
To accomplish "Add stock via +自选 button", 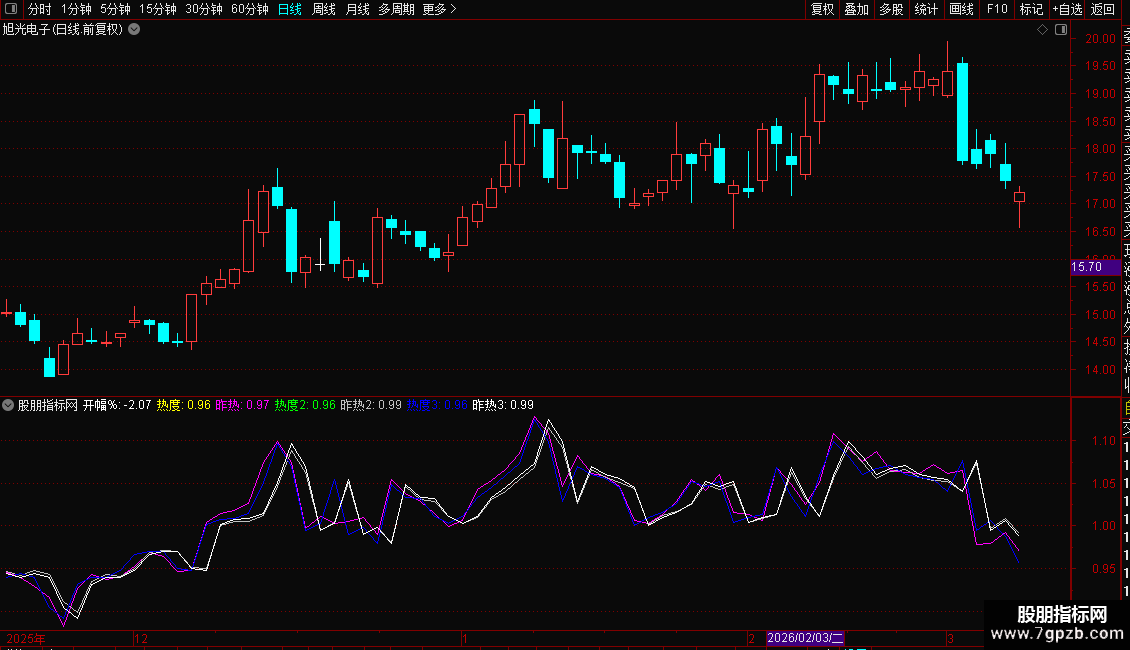I will tap(1067, 9).
